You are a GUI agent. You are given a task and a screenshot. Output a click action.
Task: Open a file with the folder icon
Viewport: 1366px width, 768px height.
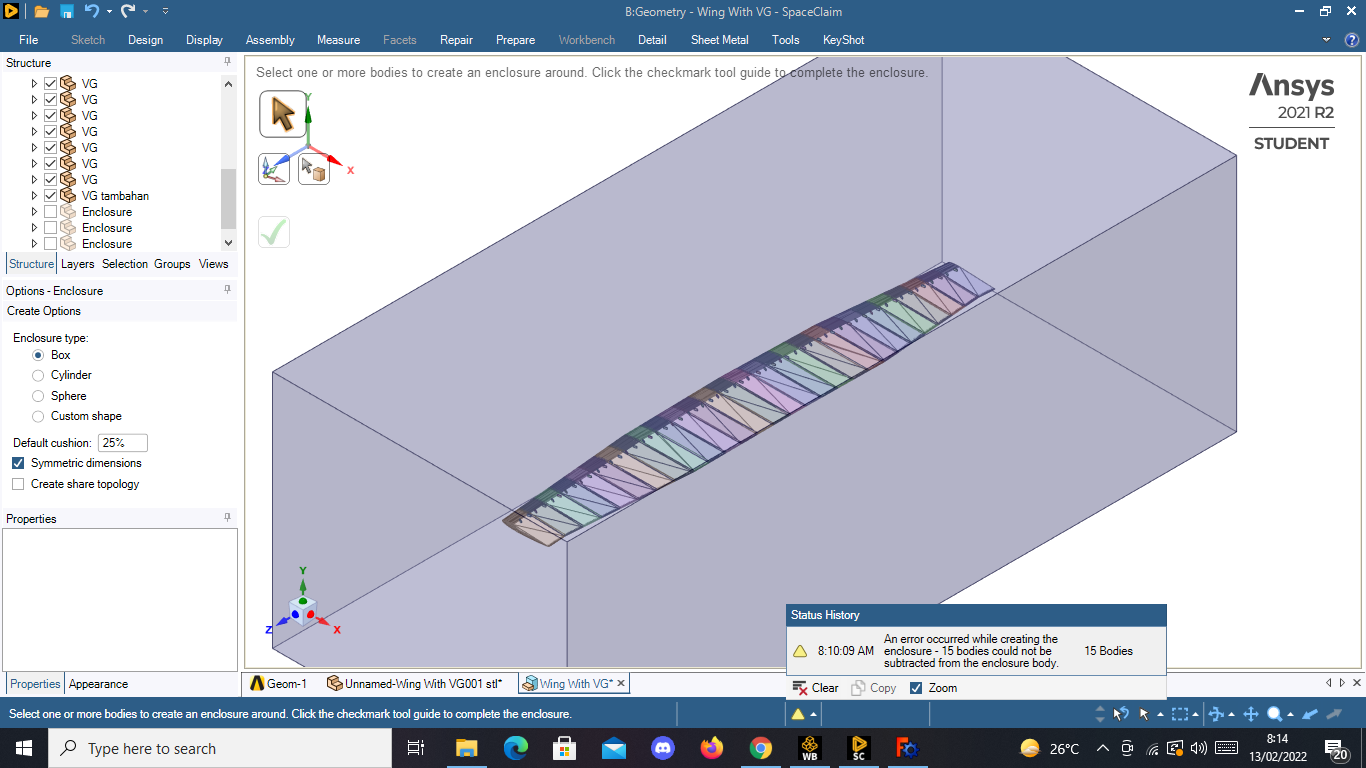(x=41, y=12)
